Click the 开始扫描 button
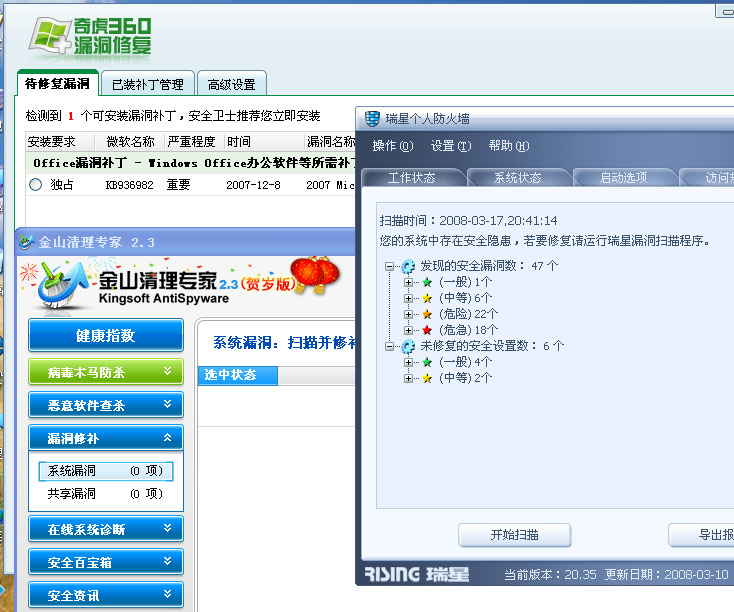The image size is (734, 612). click(514, 535)
